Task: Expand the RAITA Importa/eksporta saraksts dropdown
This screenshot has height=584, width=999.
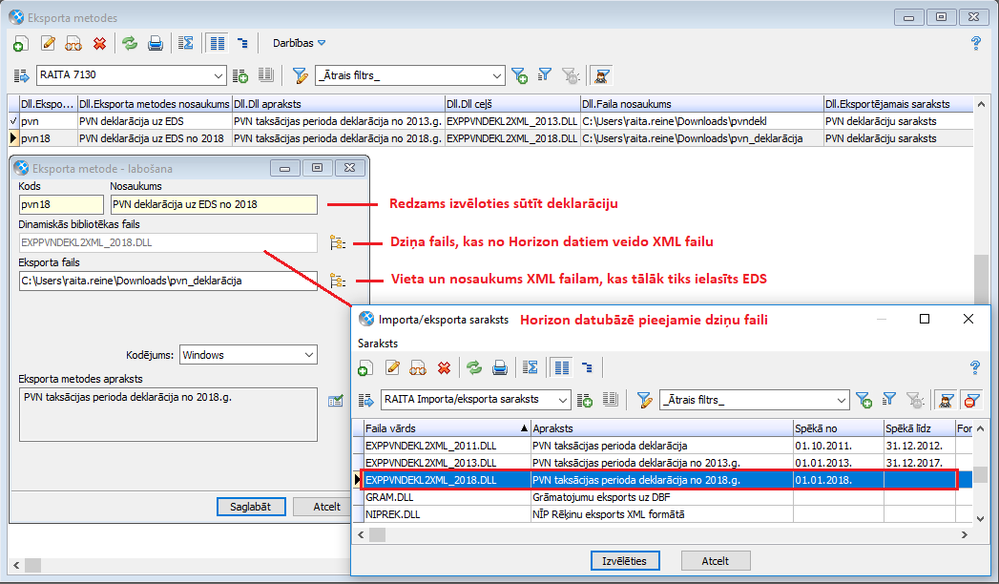Action: coord(563,400)
